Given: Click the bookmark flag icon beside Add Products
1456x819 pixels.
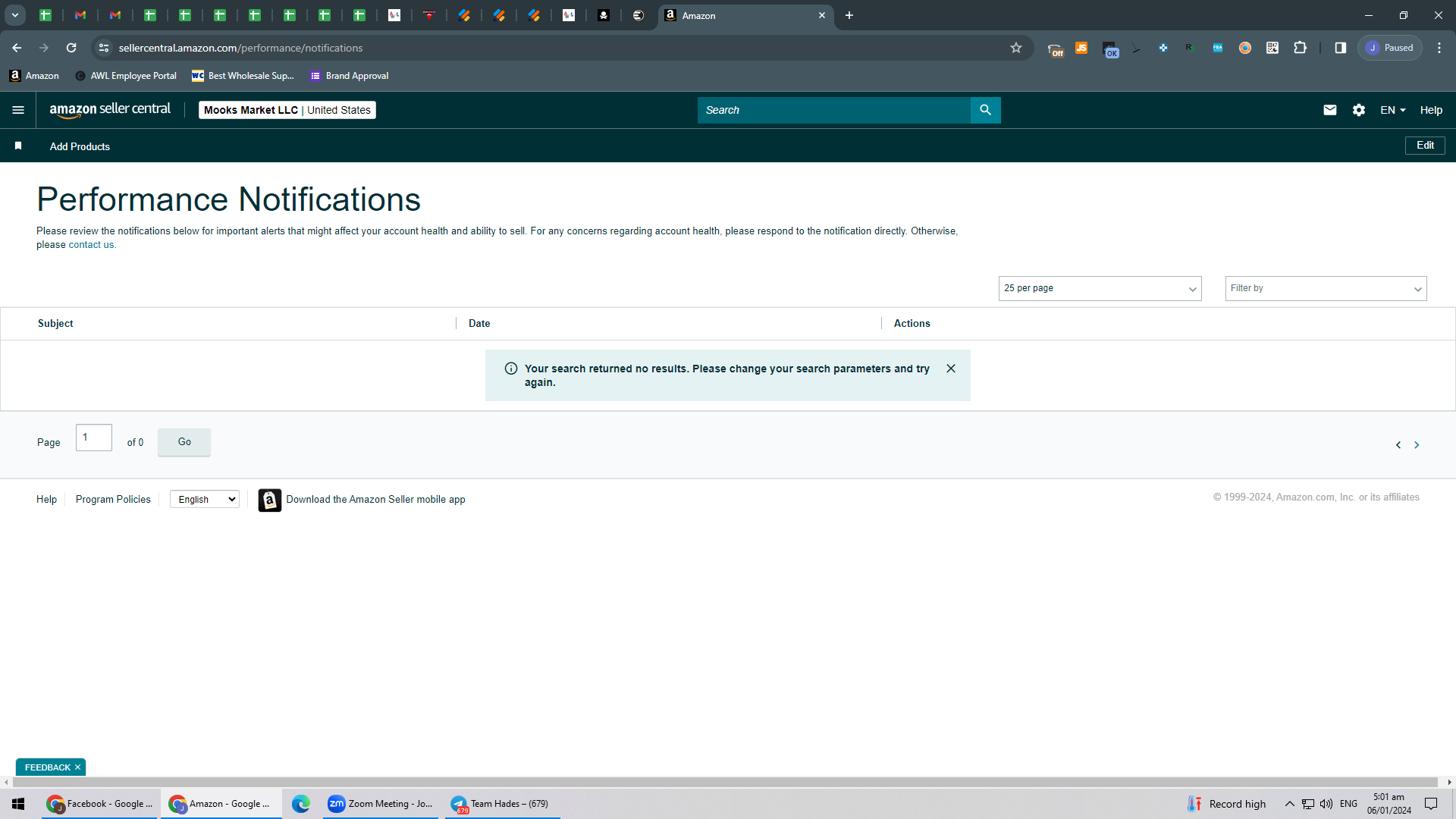Looking at the screenshot, I should pos(18,146).
